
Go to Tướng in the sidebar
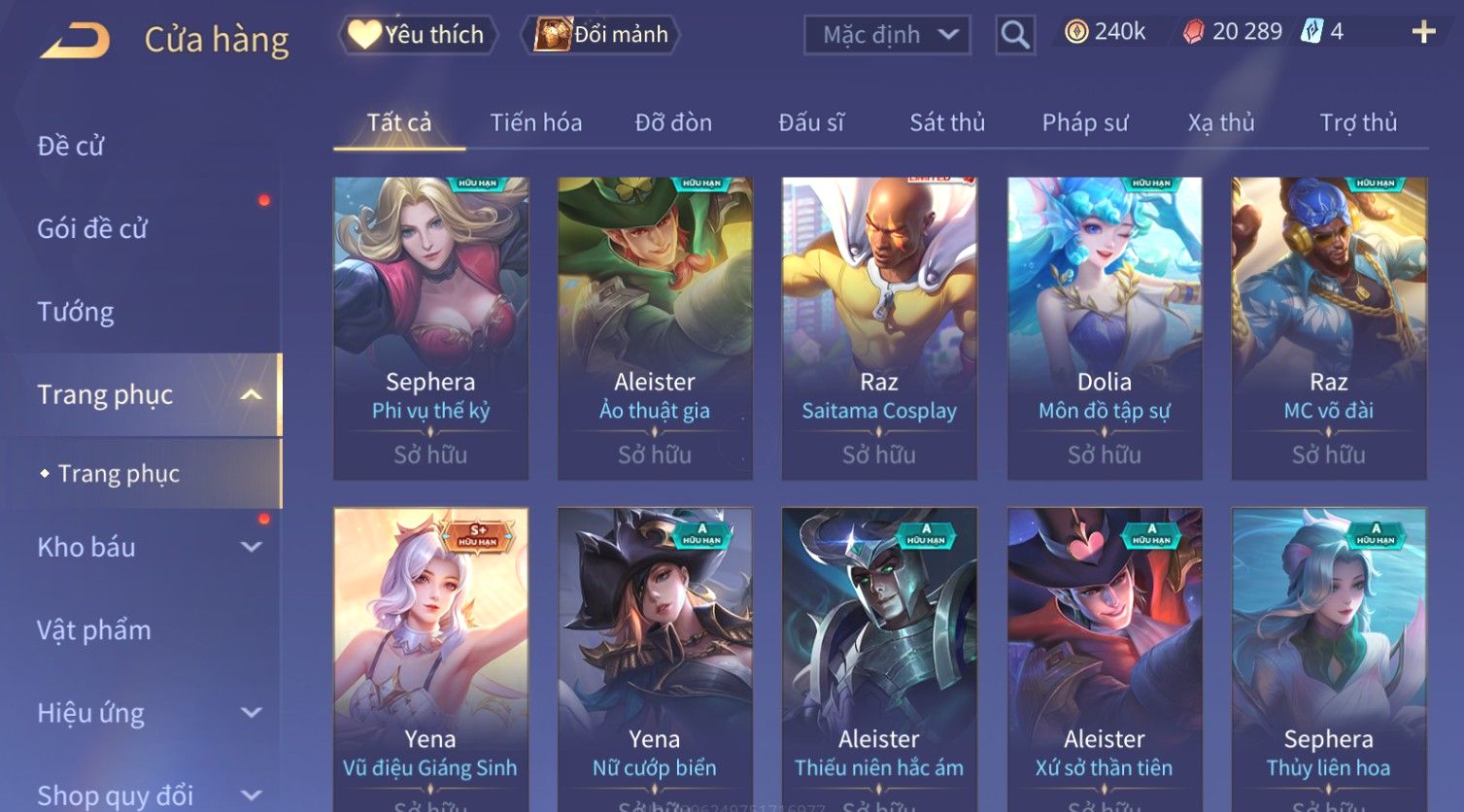pyautogui.click(x=76, y=312)
